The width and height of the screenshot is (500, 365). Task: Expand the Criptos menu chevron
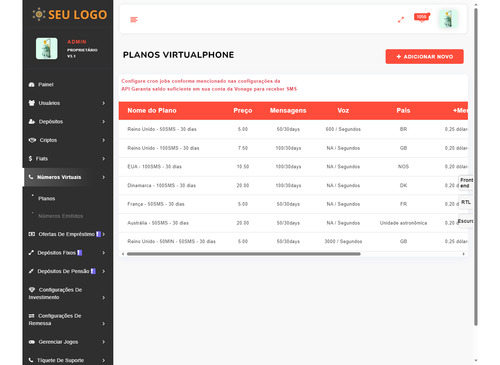point(104,140)
